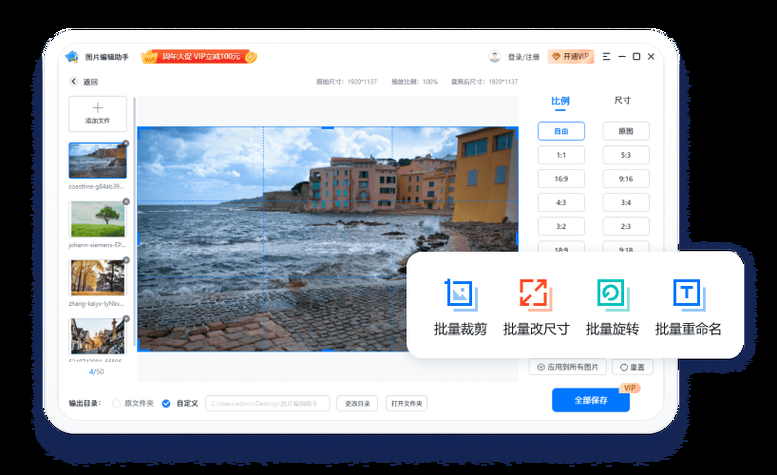Remove the coastline image via its close icon
Viewport: 777px width, 475px height.
click(126, 144)
